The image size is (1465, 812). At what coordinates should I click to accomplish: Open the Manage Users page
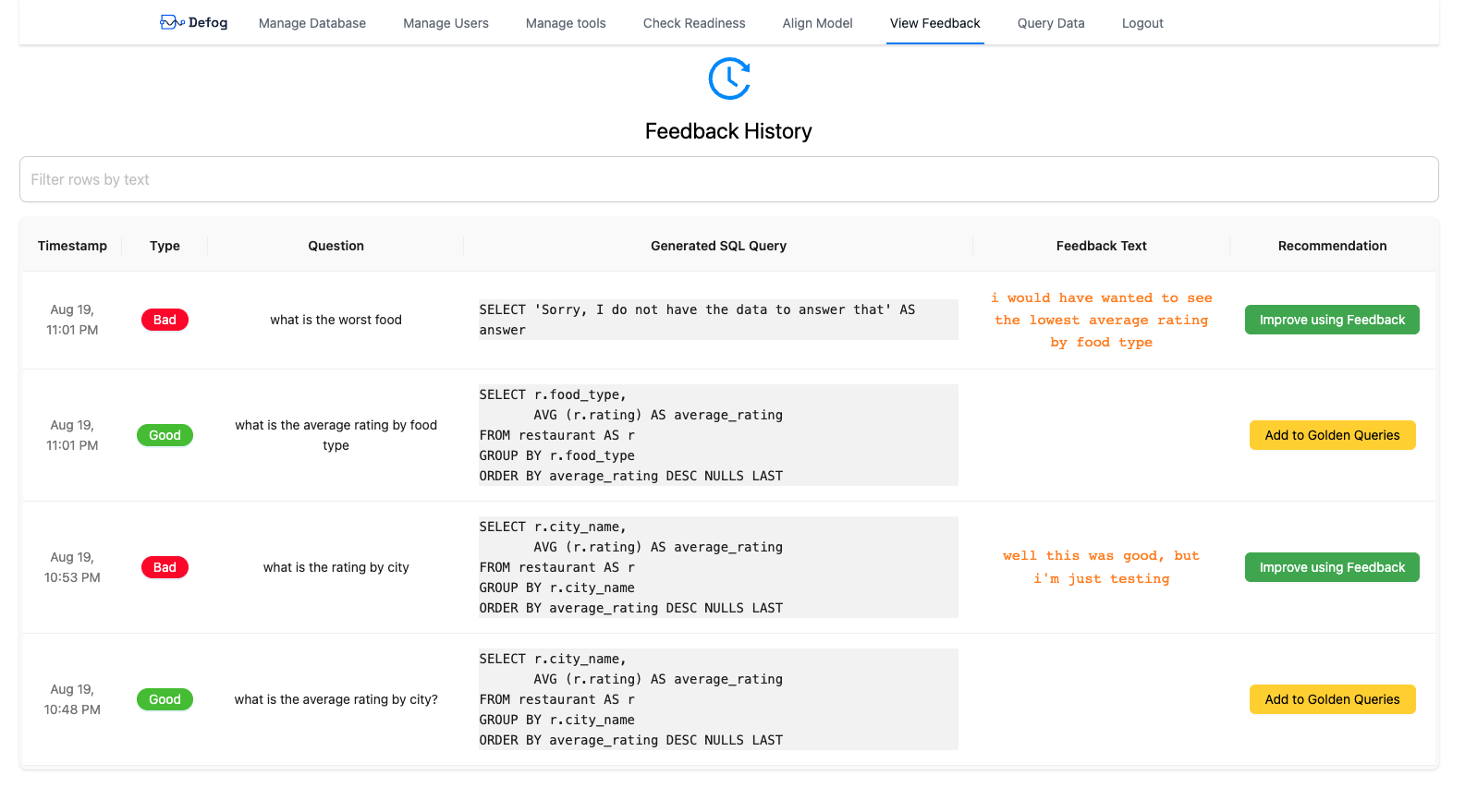coord(446,23)
